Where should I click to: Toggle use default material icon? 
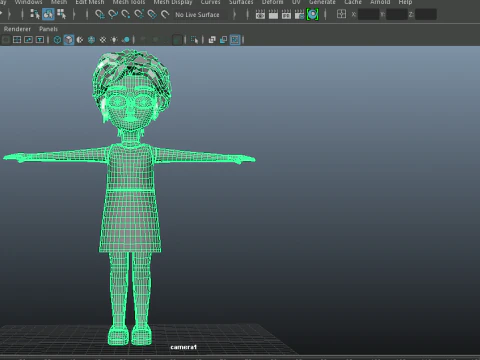[x=80, y=40]
